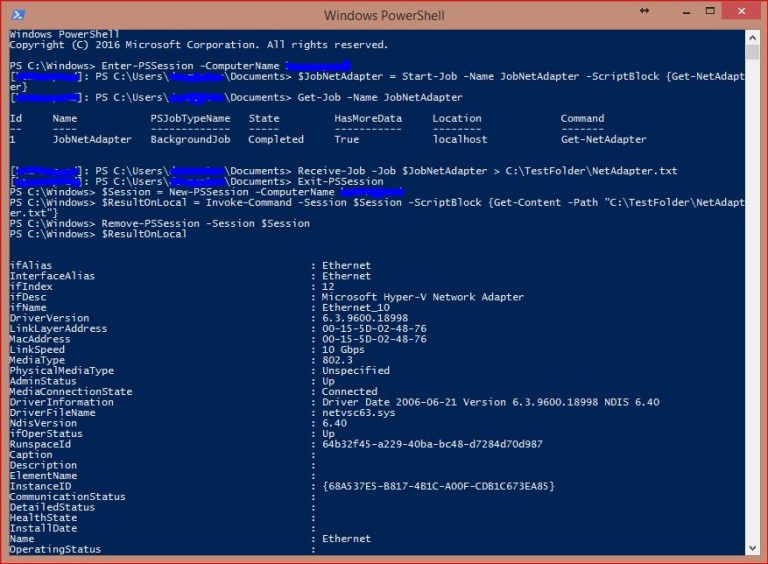Click the 'localhost' location value
The image size is (768, 564).
point(459,140)
